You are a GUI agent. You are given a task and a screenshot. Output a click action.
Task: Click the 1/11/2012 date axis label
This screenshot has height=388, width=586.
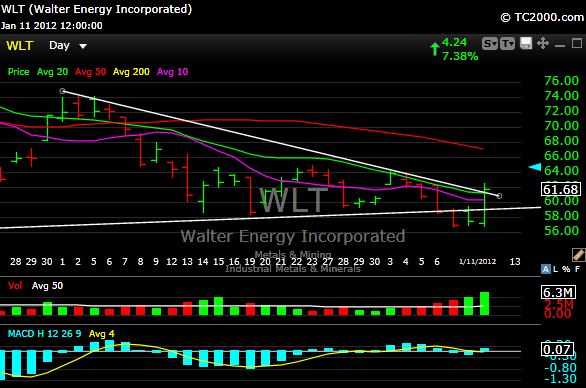coord(478,262)
